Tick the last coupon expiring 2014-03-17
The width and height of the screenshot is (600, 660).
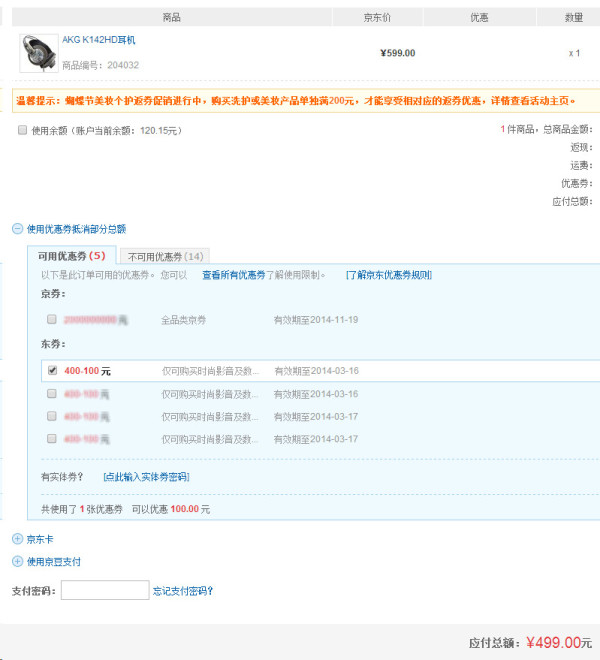52,439
